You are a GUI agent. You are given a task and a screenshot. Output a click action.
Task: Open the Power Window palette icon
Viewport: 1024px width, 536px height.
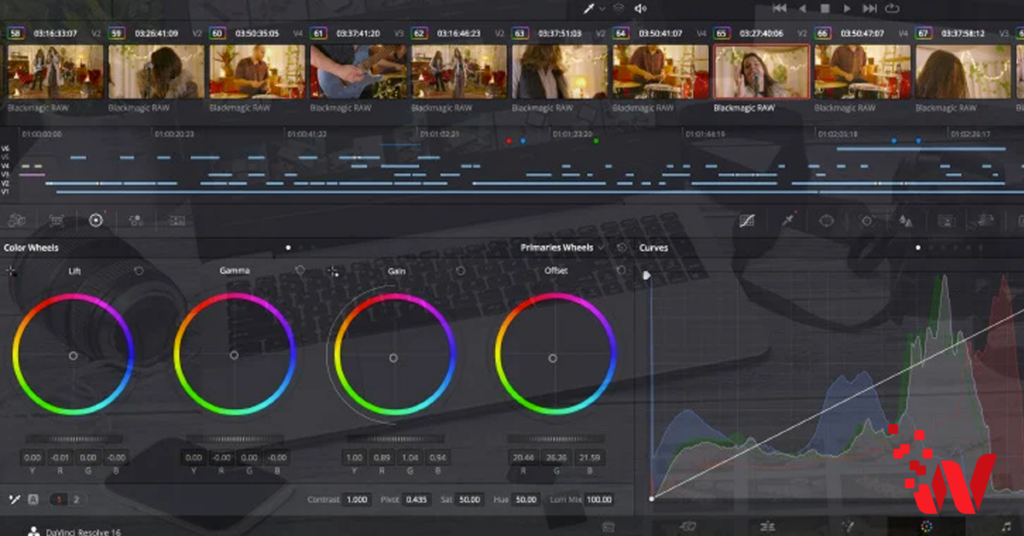[827, 220]
